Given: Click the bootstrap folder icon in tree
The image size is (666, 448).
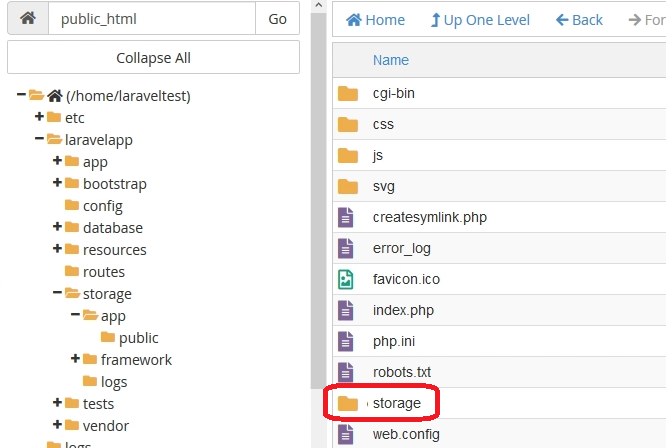Looking at the screenshot, I should [72, 183].
